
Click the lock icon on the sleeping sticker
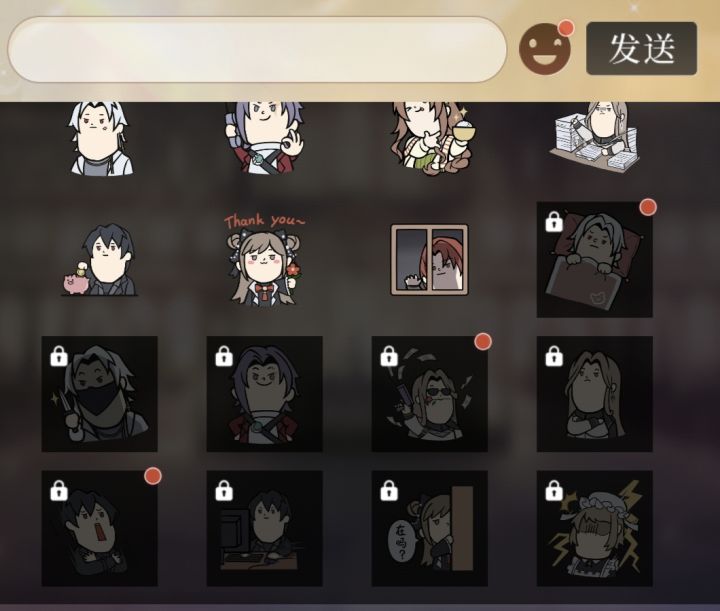(x=554, y=221)
